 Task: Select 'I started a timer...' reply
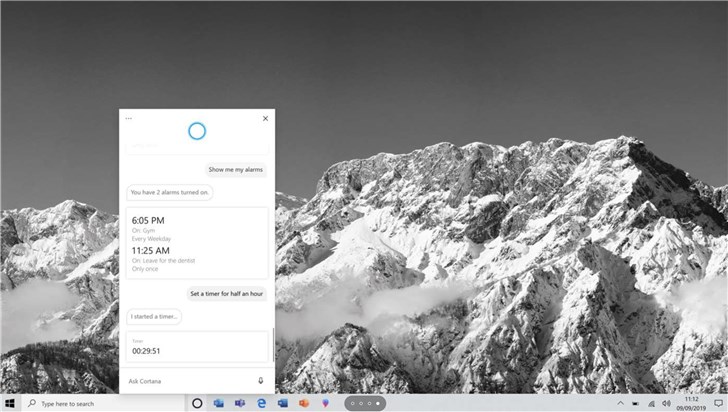tap(154, 316)
